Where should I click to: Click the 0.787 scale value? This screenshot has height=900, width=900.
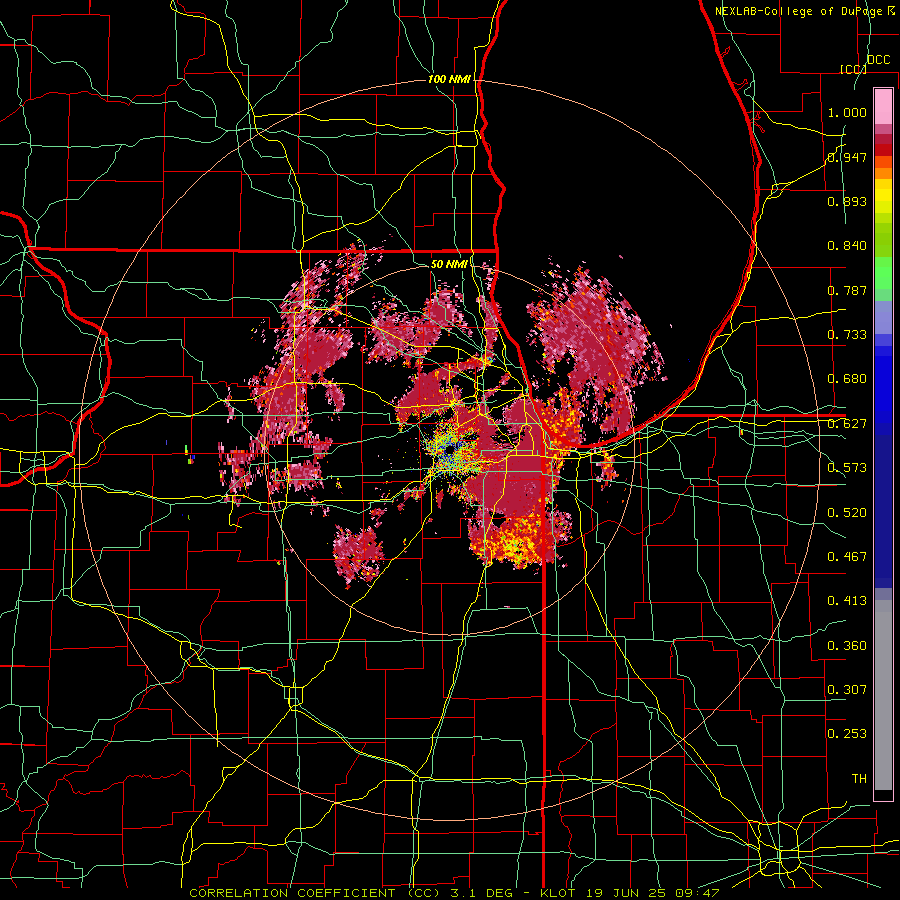coord(847,290)
